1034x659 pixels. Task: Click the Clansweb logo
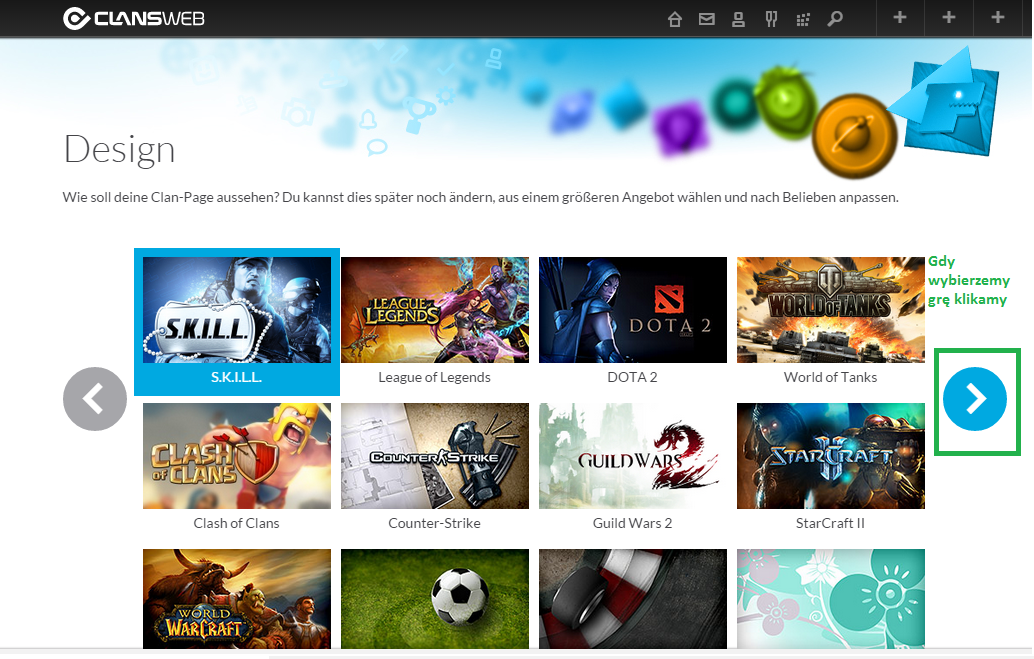point(134,18)
